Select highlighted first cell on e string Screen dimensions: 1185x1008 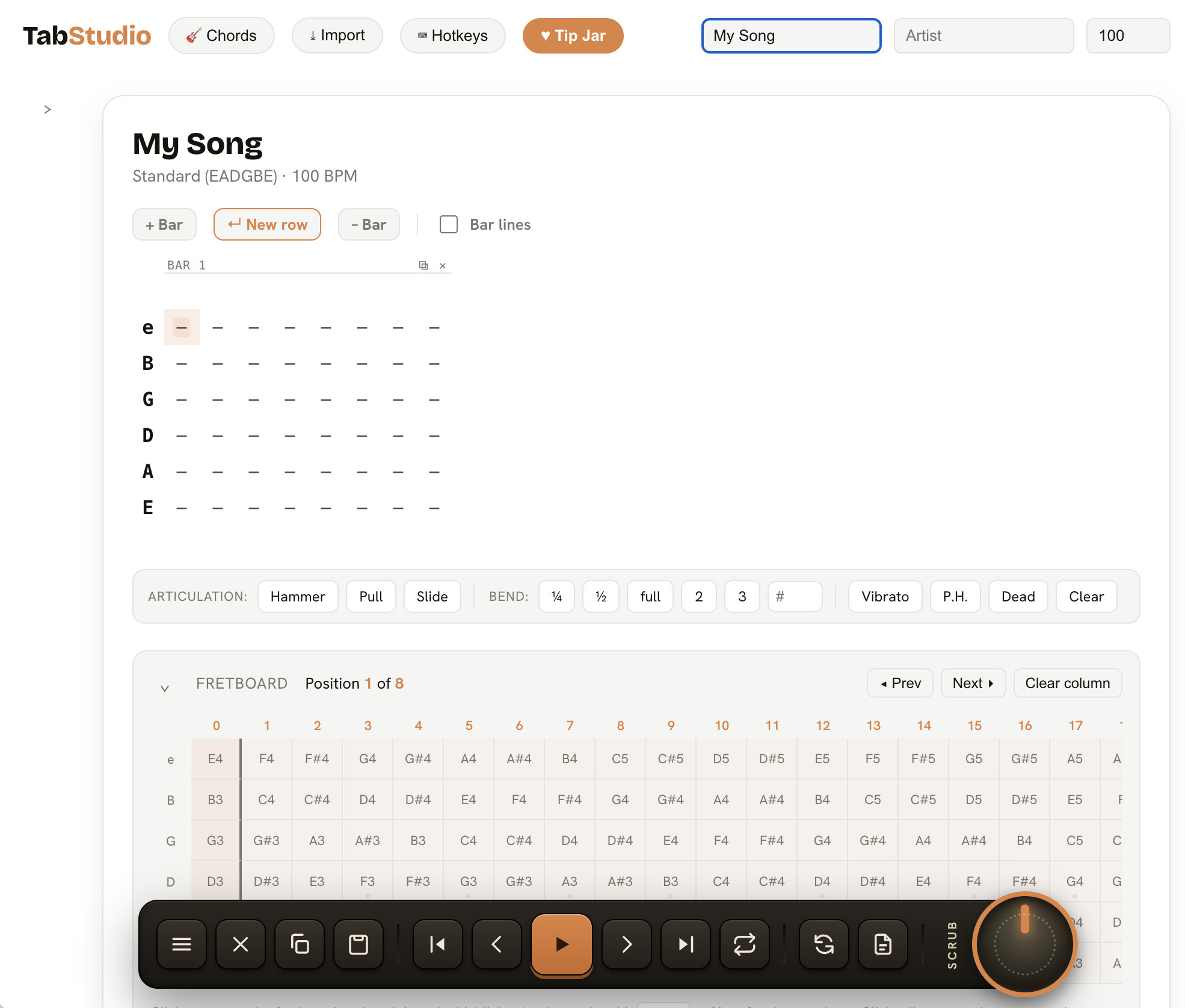[182, 327]
